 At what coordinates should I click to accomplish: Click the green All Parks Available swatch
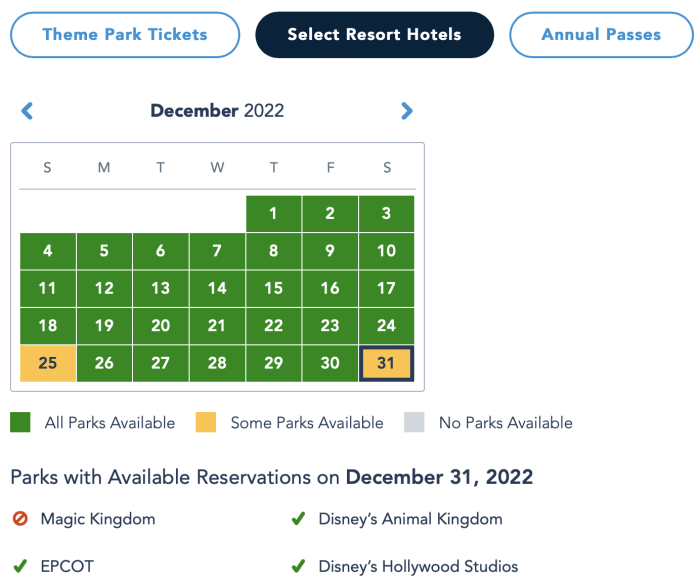point(20,422)
